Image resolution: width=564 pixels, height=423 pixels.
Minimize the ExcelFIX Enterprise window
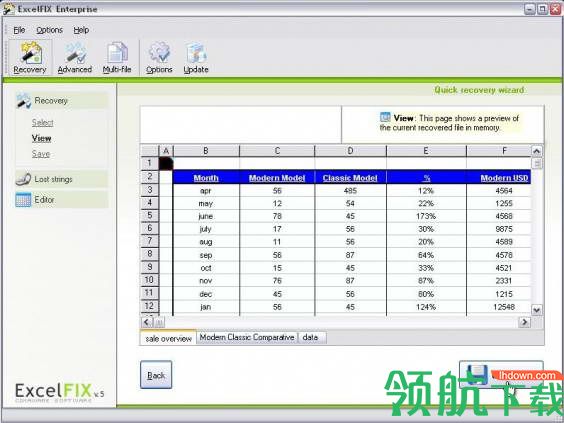(x=530, y=9)
